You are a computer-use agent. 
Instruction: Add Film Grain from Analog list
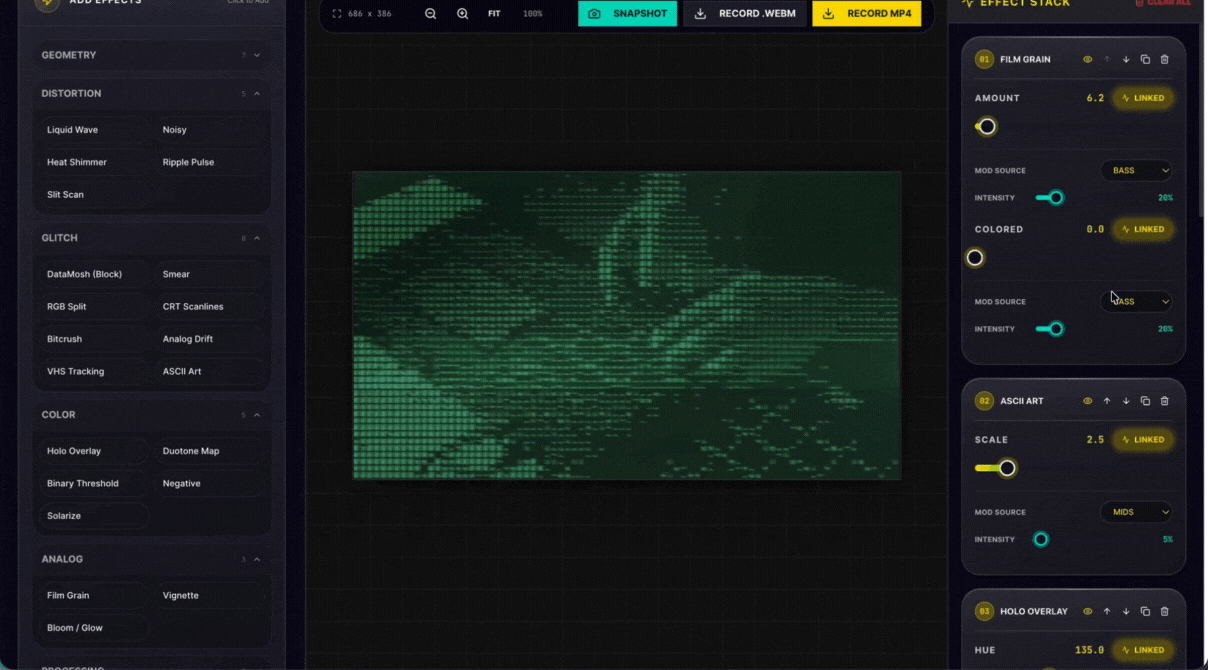[93, 595]
